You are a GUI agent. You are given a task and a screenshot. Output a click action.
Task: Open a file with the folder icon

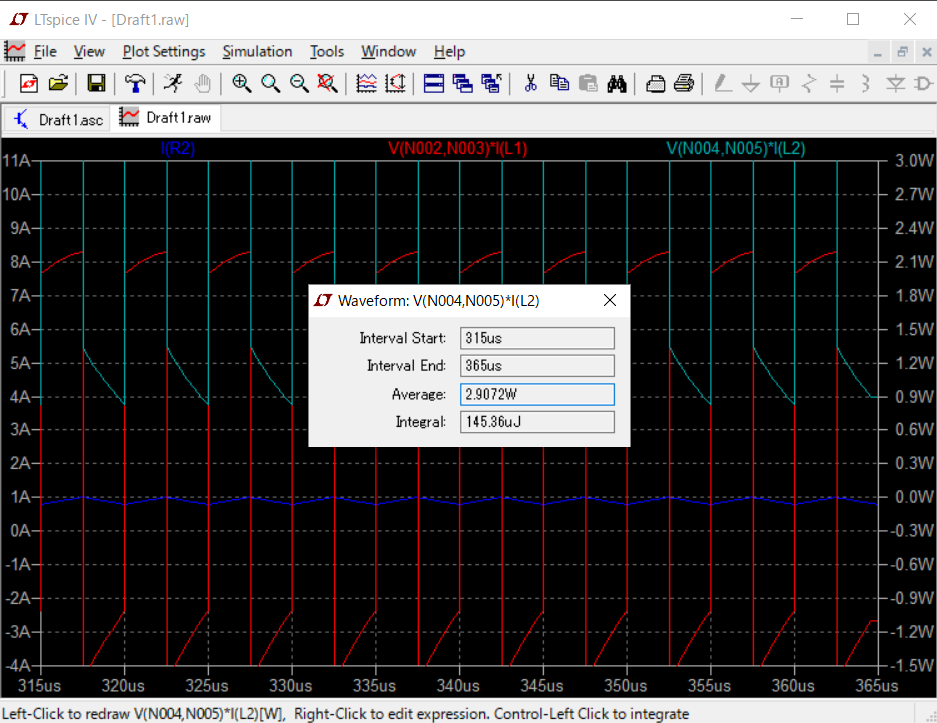(58, 83)
